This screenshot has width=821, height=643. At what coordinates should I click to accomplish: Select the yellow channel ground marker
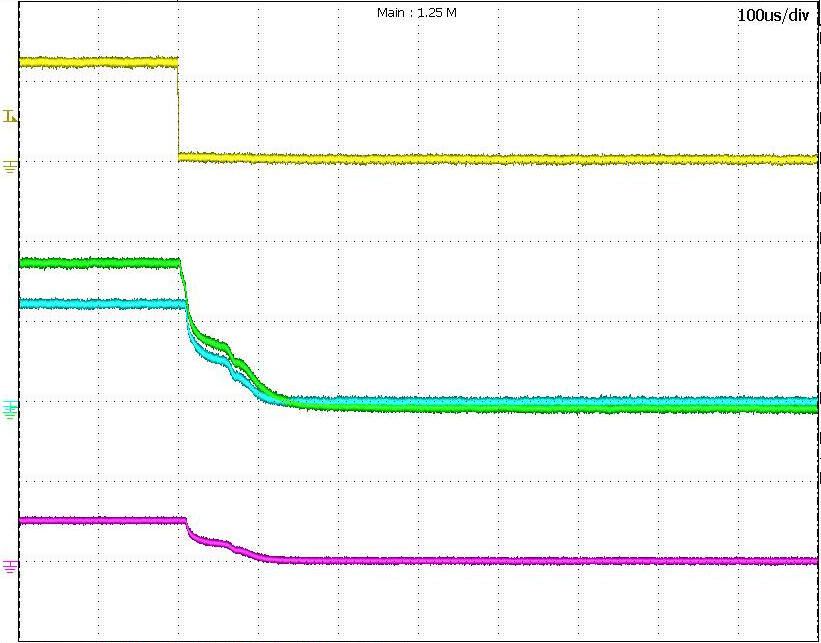coord(10,165)
